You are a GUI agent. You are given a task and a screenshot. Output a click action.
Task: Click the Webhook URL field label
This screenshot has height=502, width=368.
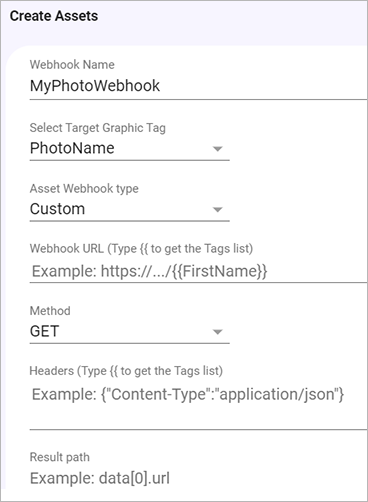tap(141, 248)
